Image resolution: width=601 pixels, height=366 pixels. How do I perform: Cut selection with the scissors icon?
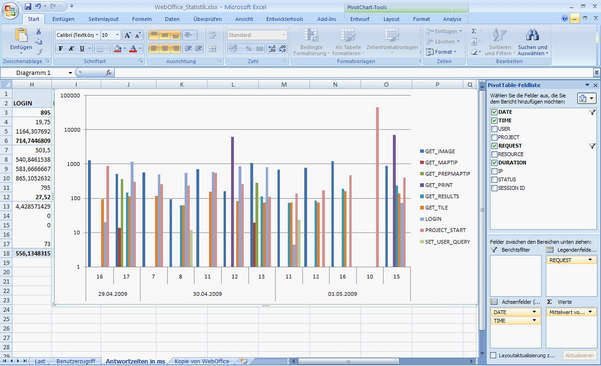pyautogui.click(x=39, y=31)
